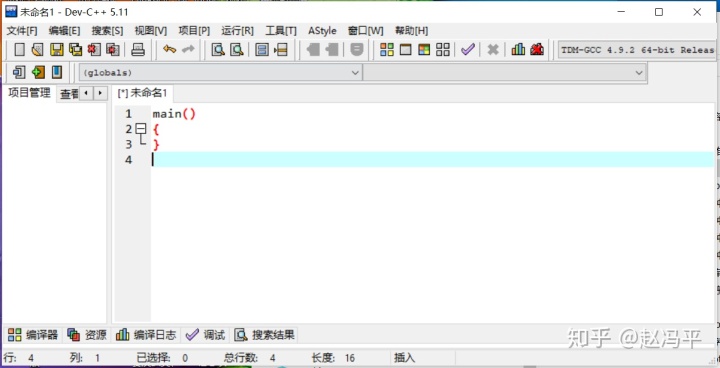
Task: Click the Goto line icon
Action: pyautogui.click(x=281, y=50)
